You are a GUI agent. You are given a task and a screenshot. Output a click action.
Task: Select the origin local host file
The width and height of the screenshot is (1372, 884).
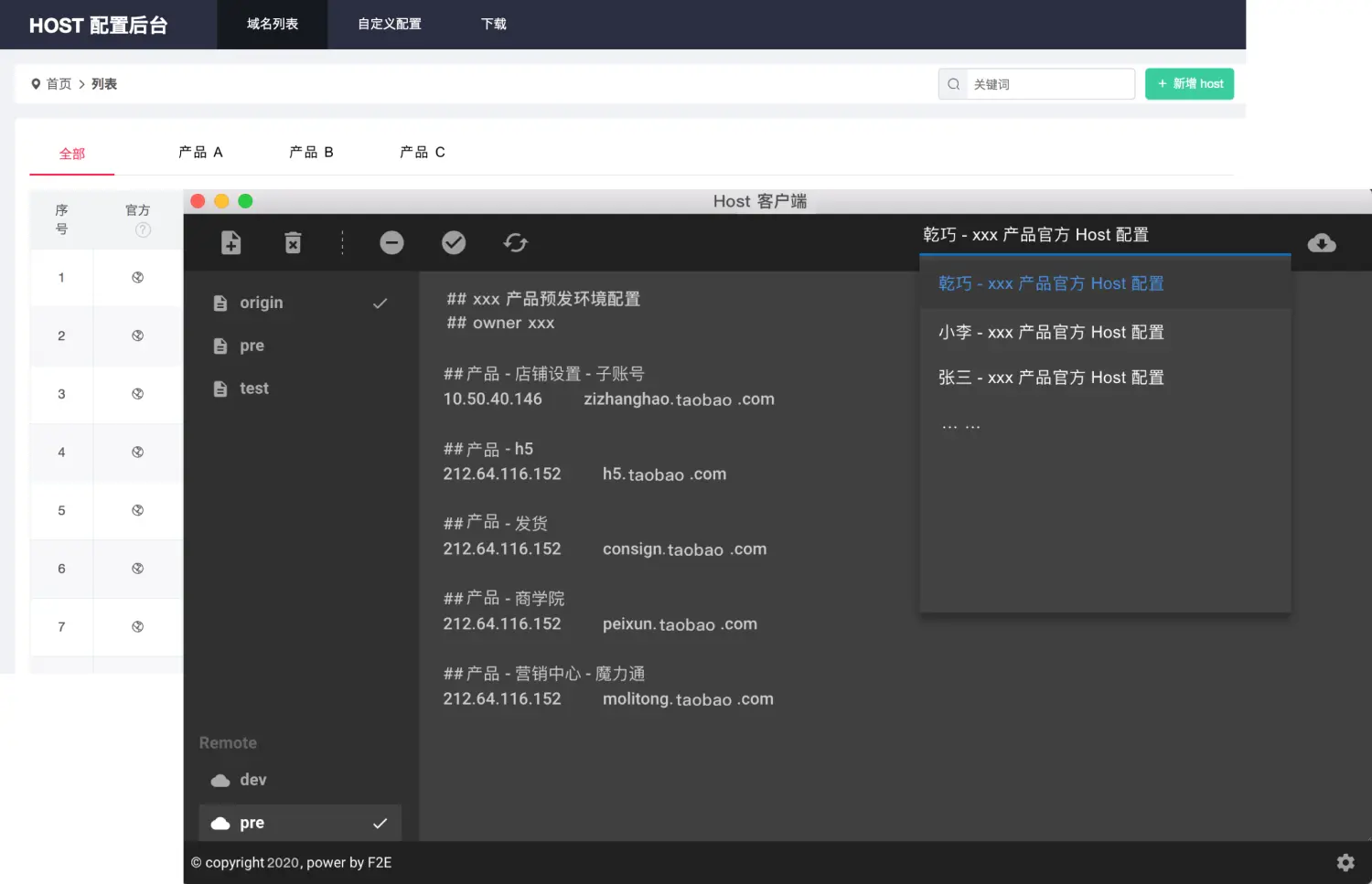pos(300,303)
